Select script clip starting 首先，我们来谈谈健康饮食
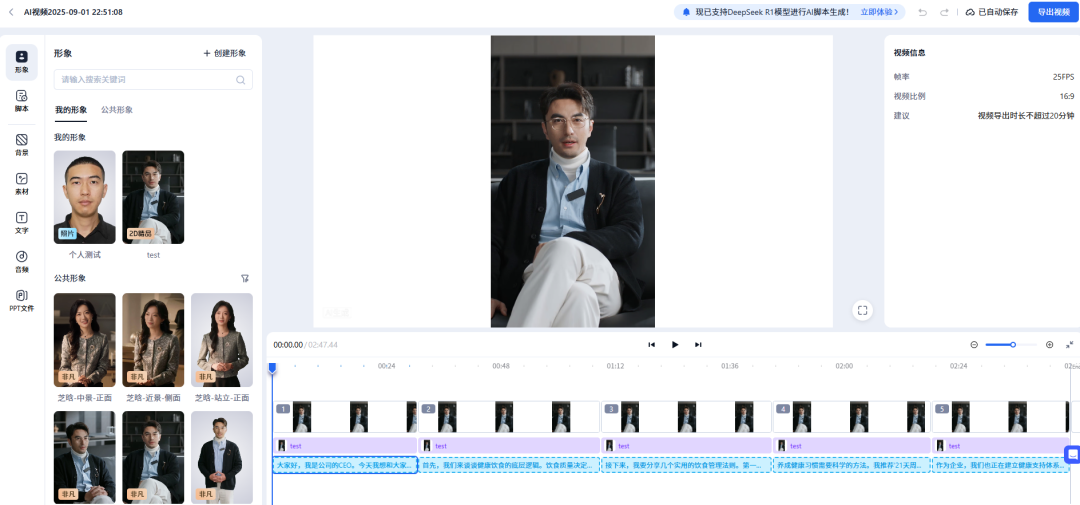The image size is (1080, 505). pos(510,466)
